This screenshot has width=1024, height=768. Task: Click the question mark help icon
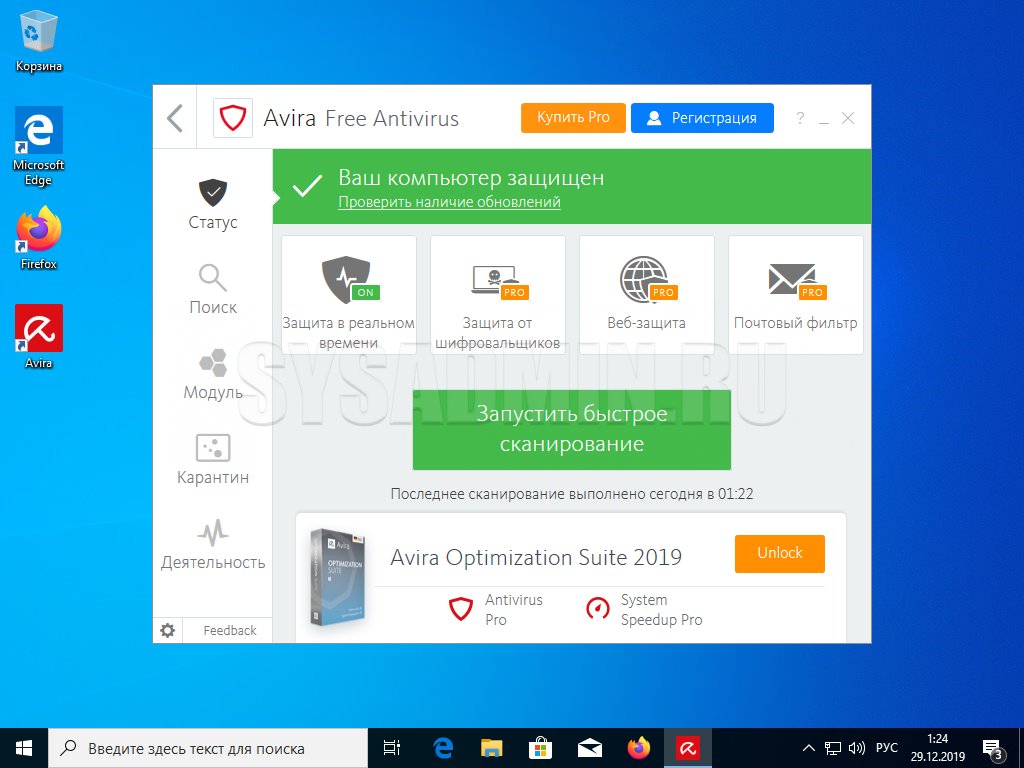click(x=800, y=118)
